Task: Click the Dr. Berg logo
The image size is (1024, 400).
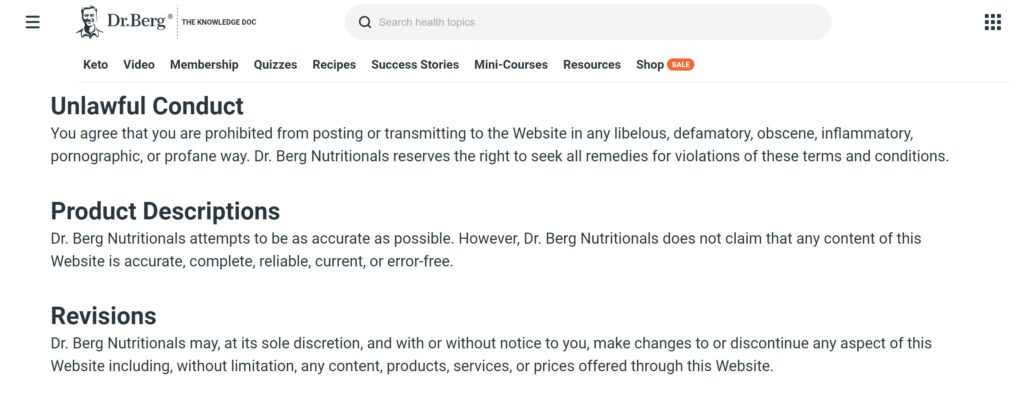Action: pyautogui.click(x=138, y=19)
